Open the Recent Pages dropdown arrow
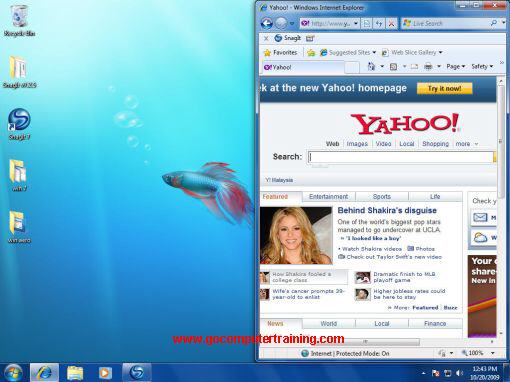The image size is (510, 382). [292, 24]
